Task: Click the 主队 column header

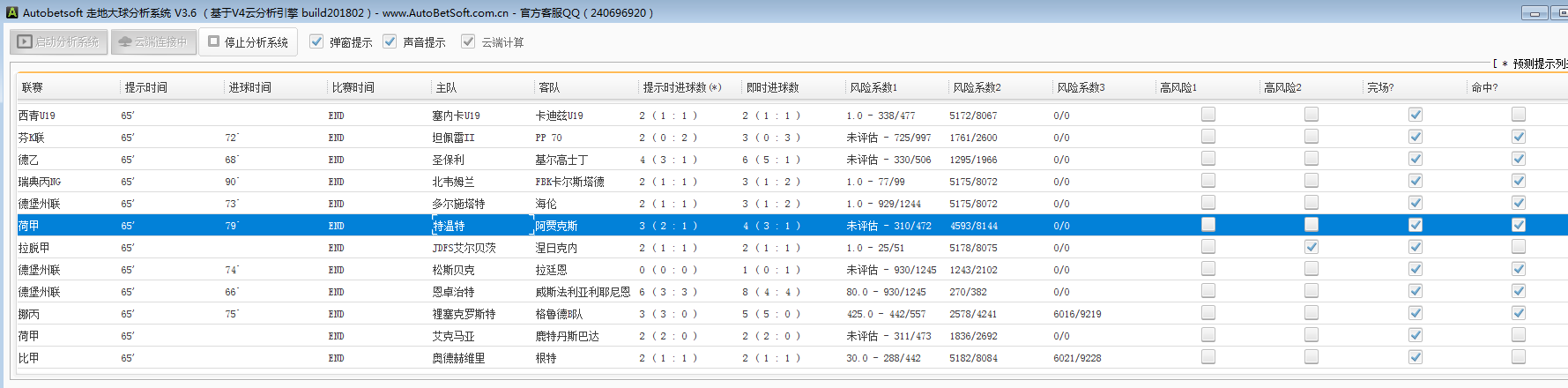Action: pyautogui.click(x=446, y=87)
